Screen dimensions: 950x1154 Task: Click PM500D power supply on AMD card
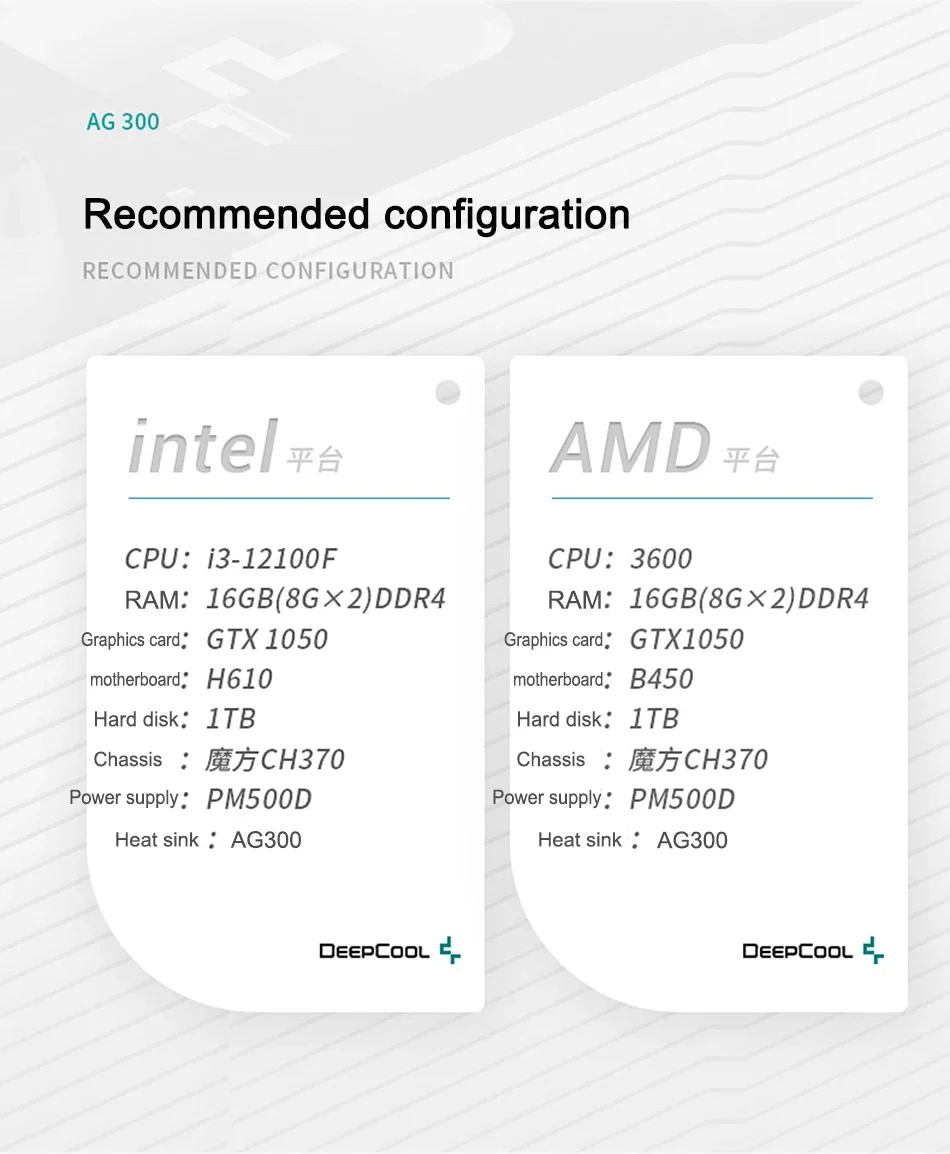click(x=682, y=799)
